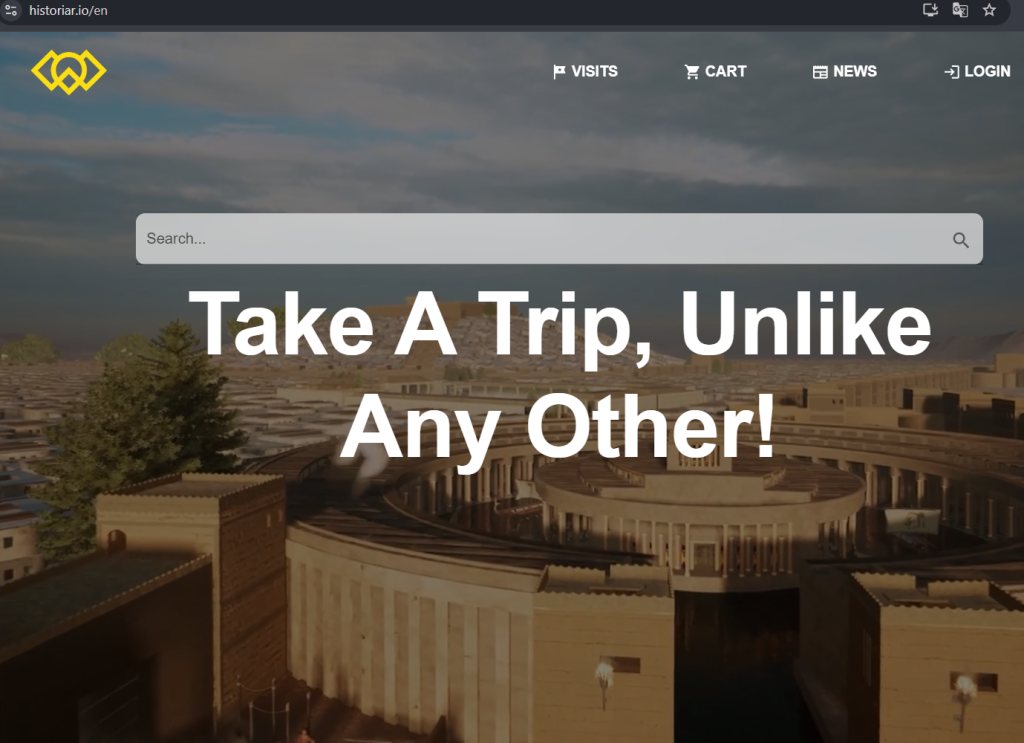The width and height of the screenshot is (1024, 743).
Task: Click the shopping cart icon
Action: (692, 72)
